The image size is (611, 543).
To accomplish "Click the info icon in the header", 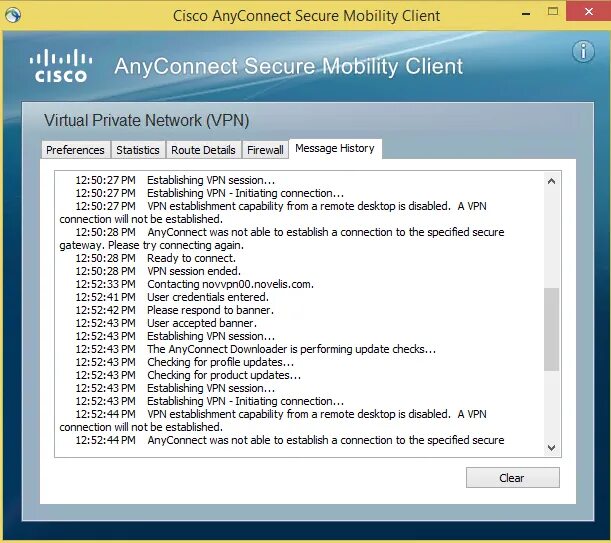I will [x=583, y=51].
